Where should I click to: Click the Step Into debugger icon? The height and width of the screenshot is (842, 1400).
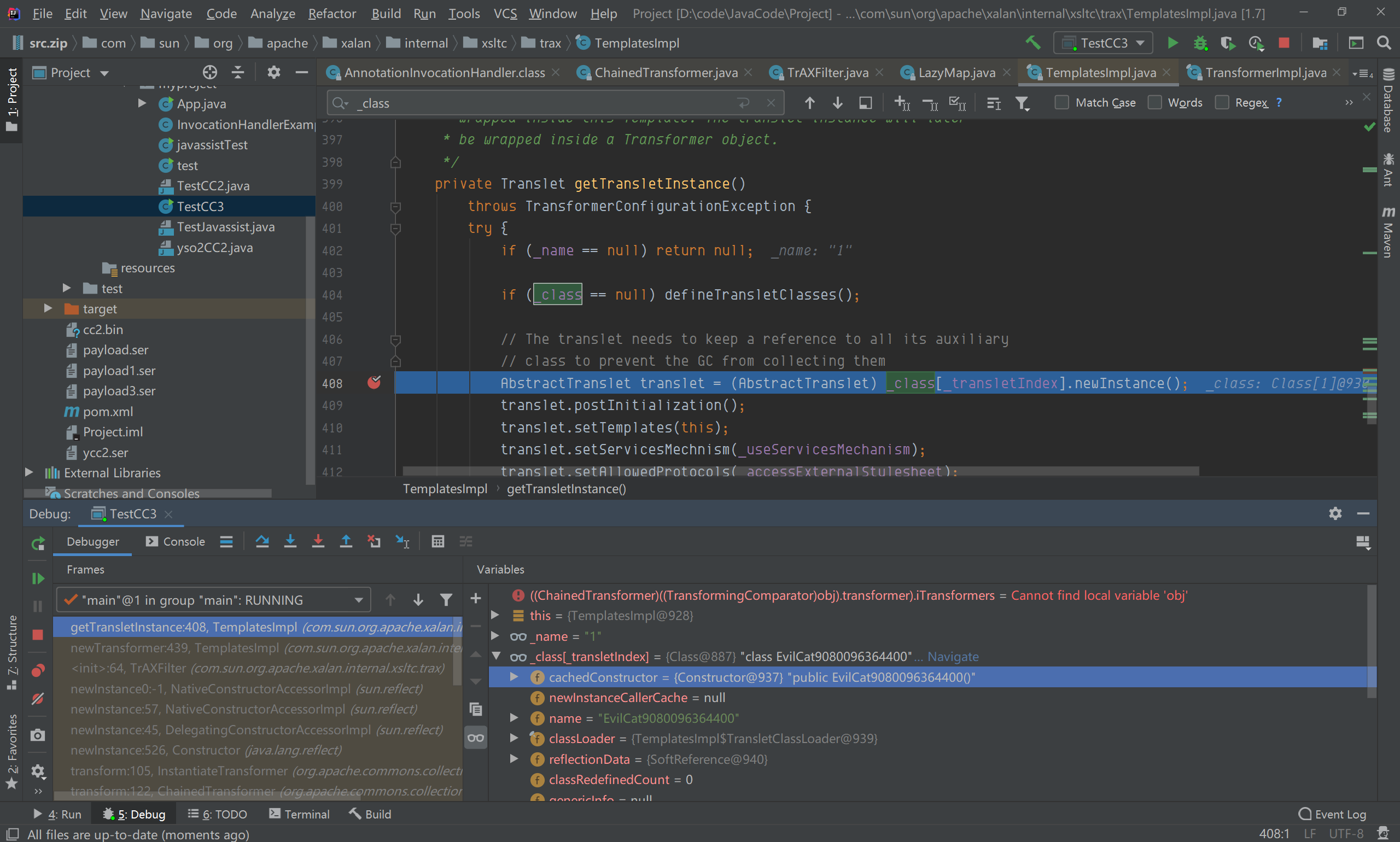pos(290,541)
